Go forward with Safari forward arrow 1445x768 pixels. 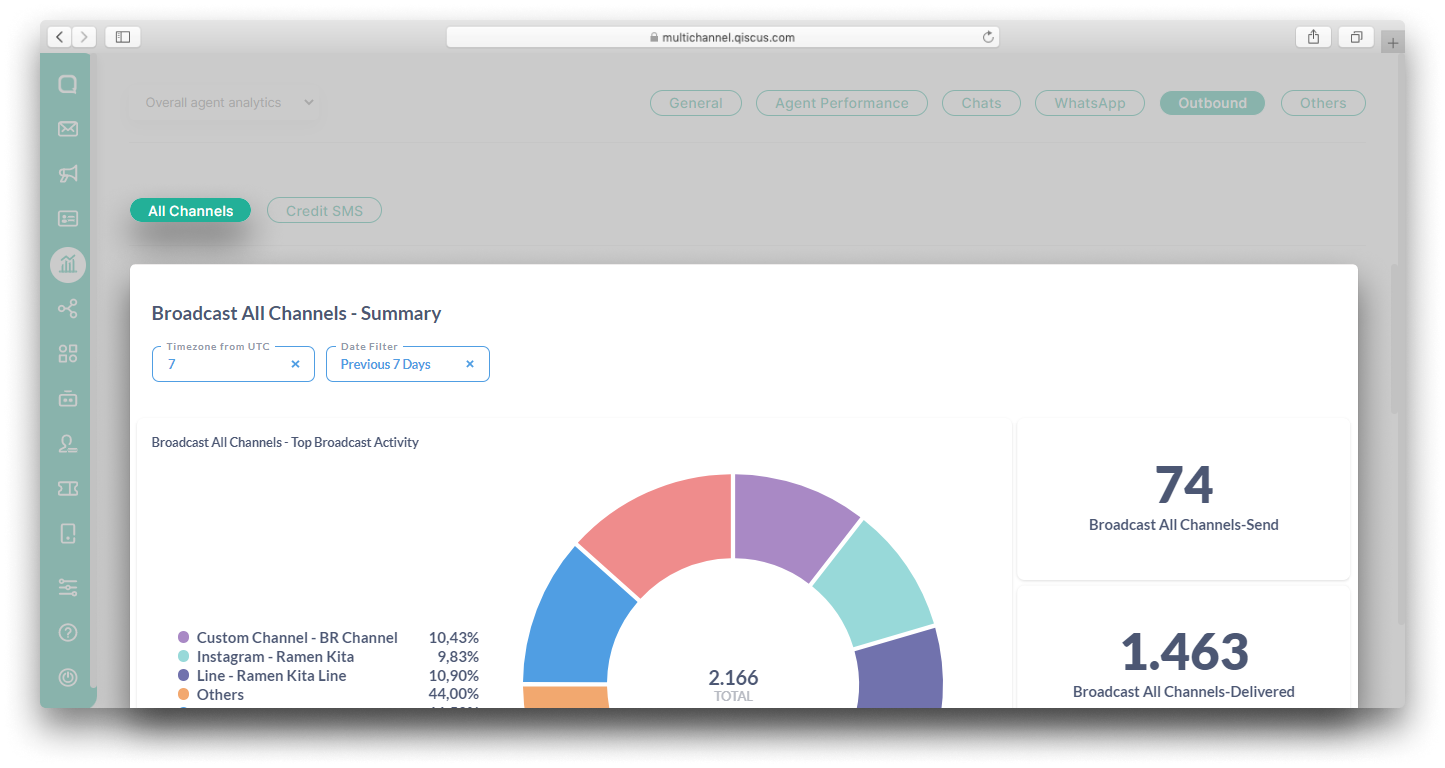[84, 37]
